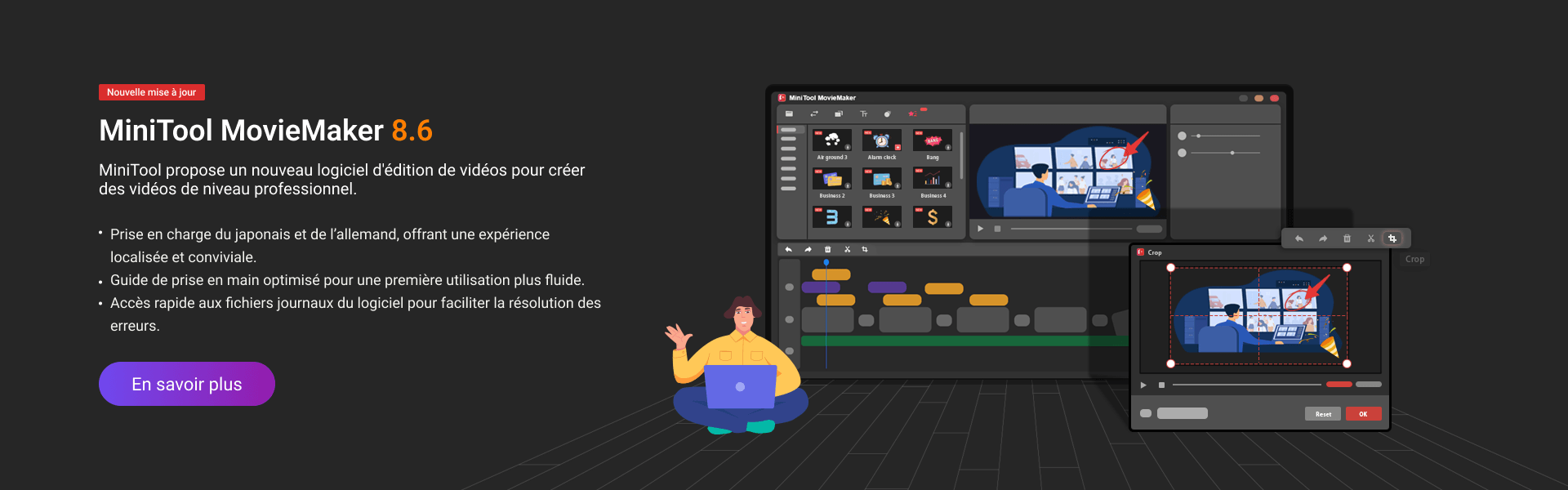1568x490 pixels.
Task: Open the Transition tab with swap arrows
Action: click(814, 114)
